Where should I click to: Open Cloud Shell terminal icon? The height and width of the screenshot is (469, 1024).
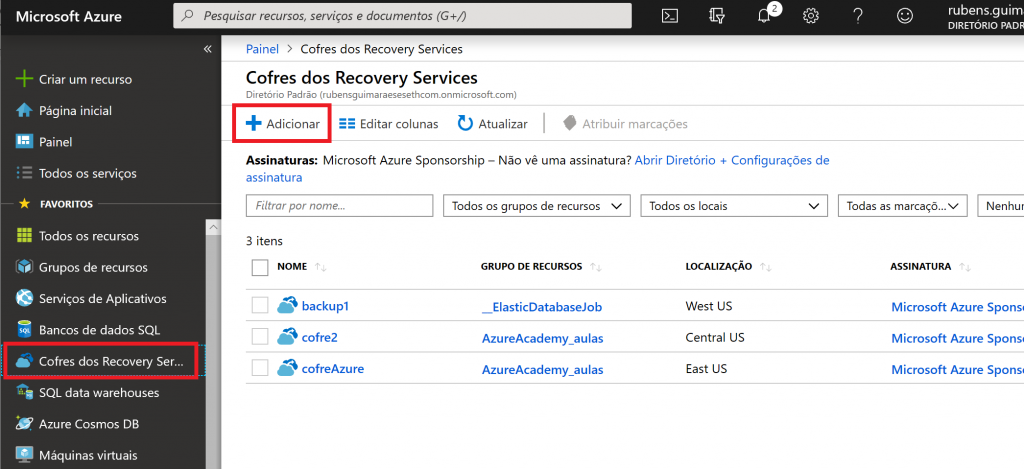(x=672, y=16)
